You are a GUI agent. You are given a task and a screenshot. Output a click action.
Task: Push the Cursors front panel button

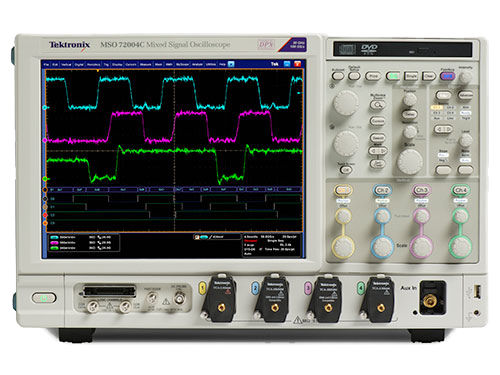[378, 121]
